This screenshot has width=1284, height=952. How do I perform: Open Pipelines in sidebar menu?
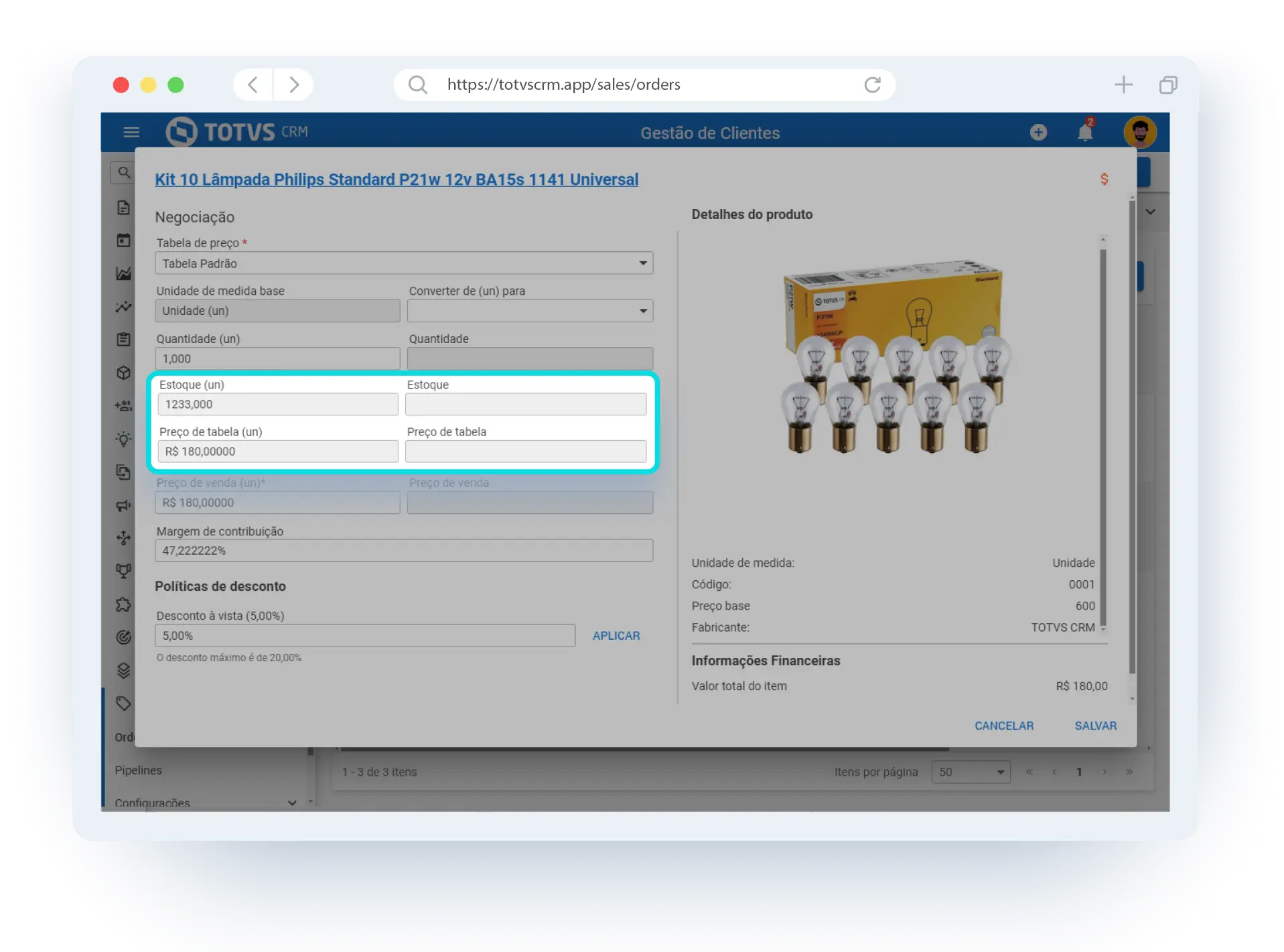click(x=138, y=770)
